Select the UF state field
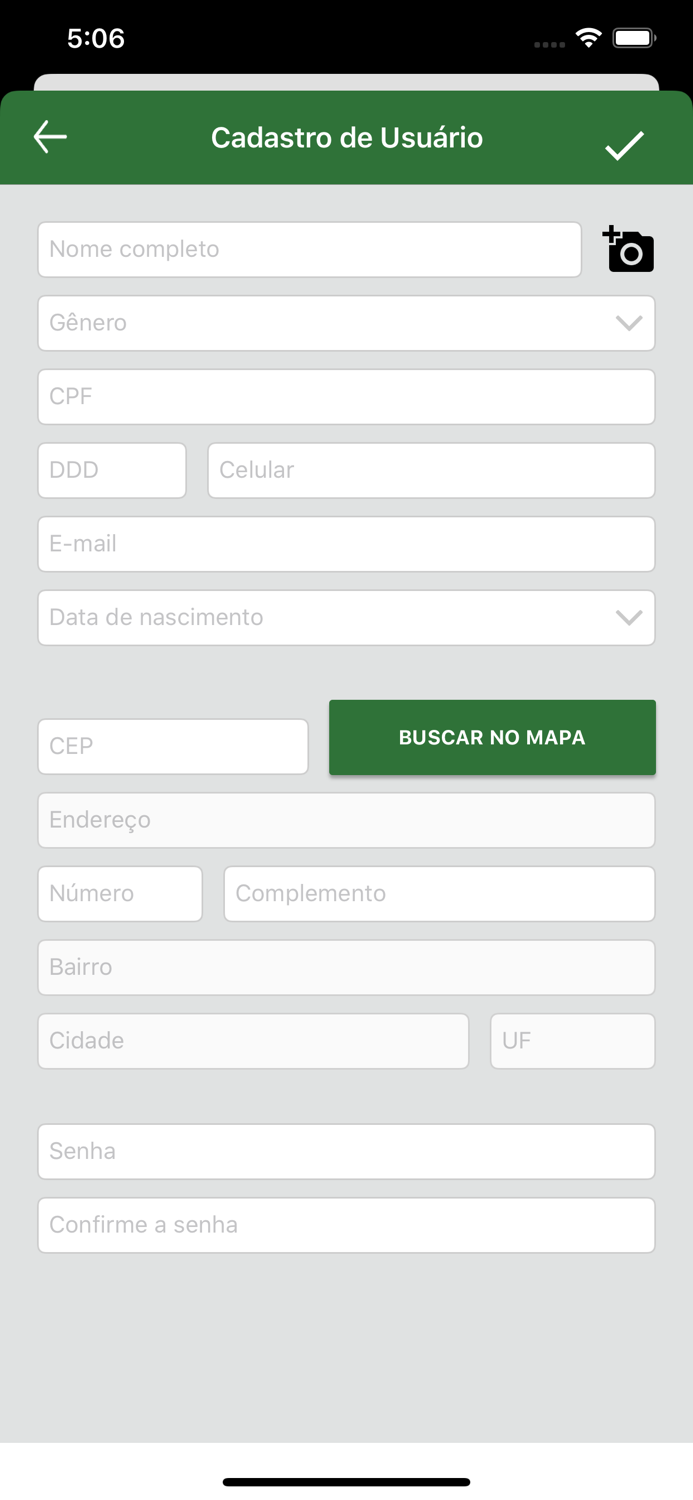This screenshot has height=1500, width=693. coord(572,1041)
